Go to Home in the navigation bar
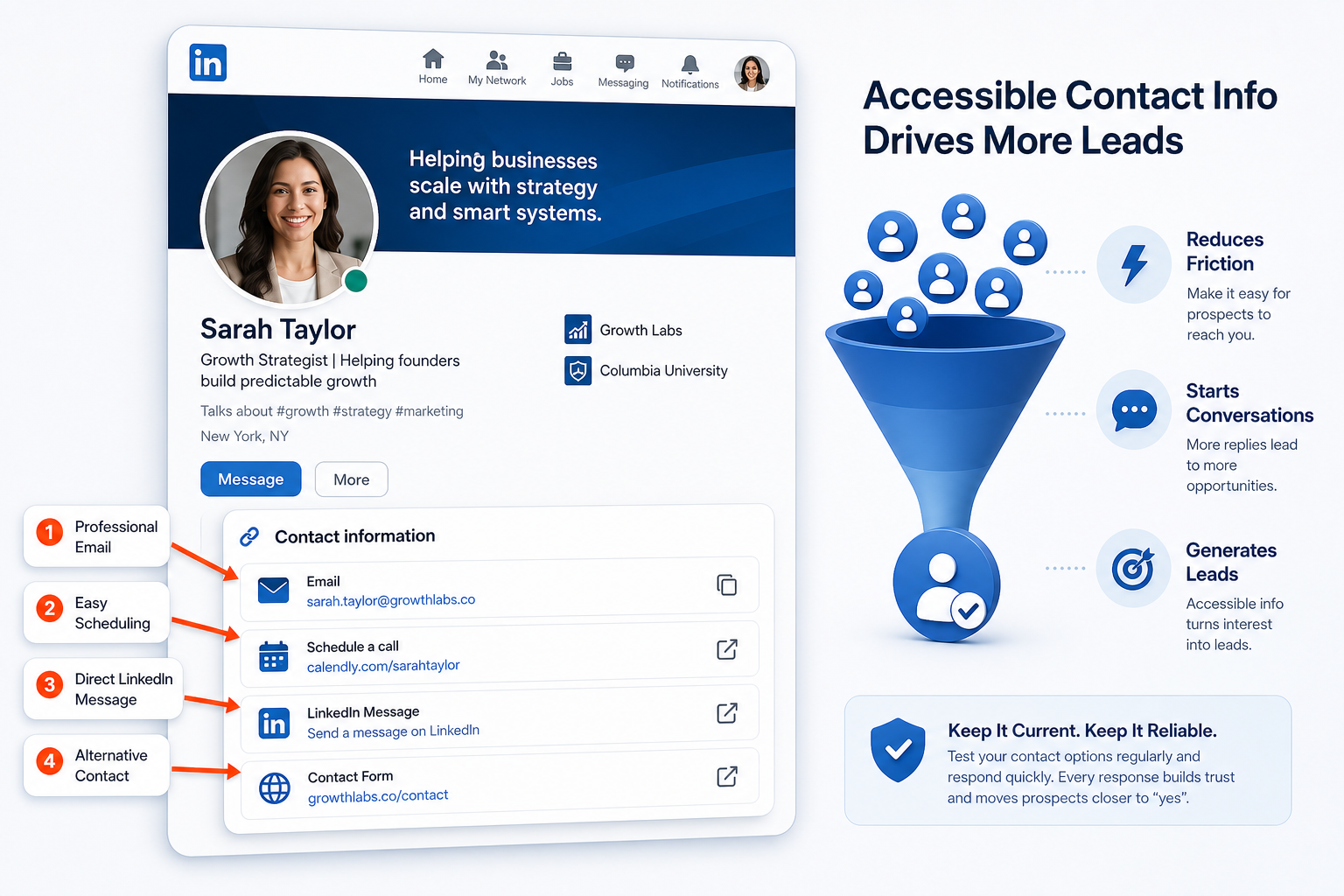 tap(433, 66)
